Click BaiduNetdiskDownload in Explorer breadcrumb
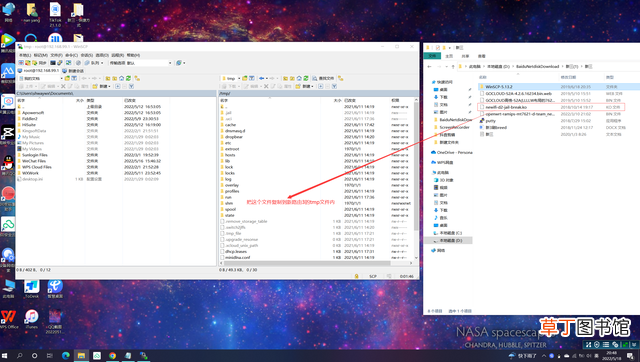 pos(538,67)
